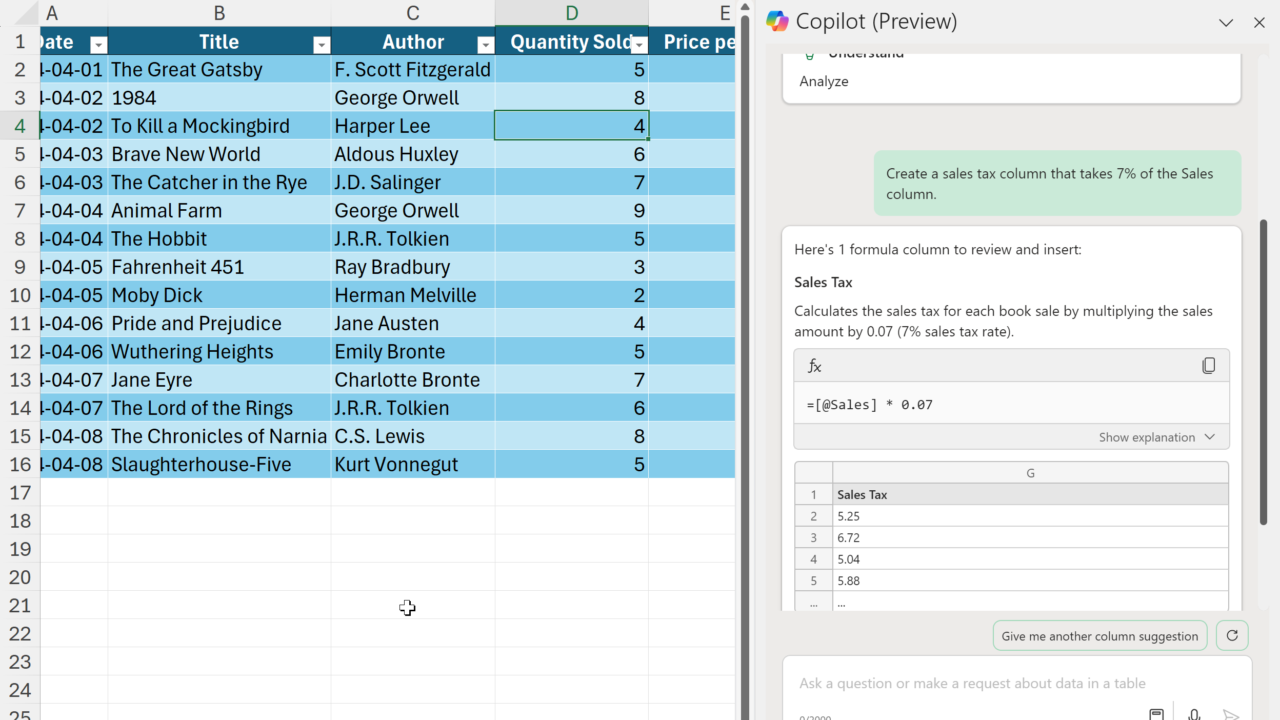1280x720 pixels.
Task: Click the Copilot question input field
Action: (1017, 684)
